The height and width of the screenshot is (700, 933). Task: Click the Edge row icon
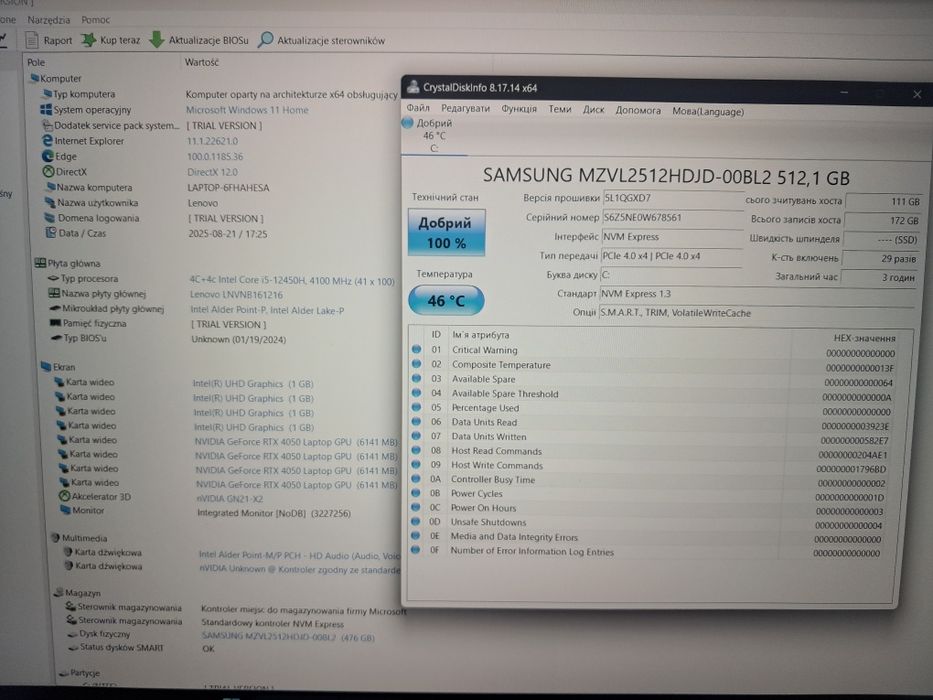pyautogui.click(x=48, y=156)
